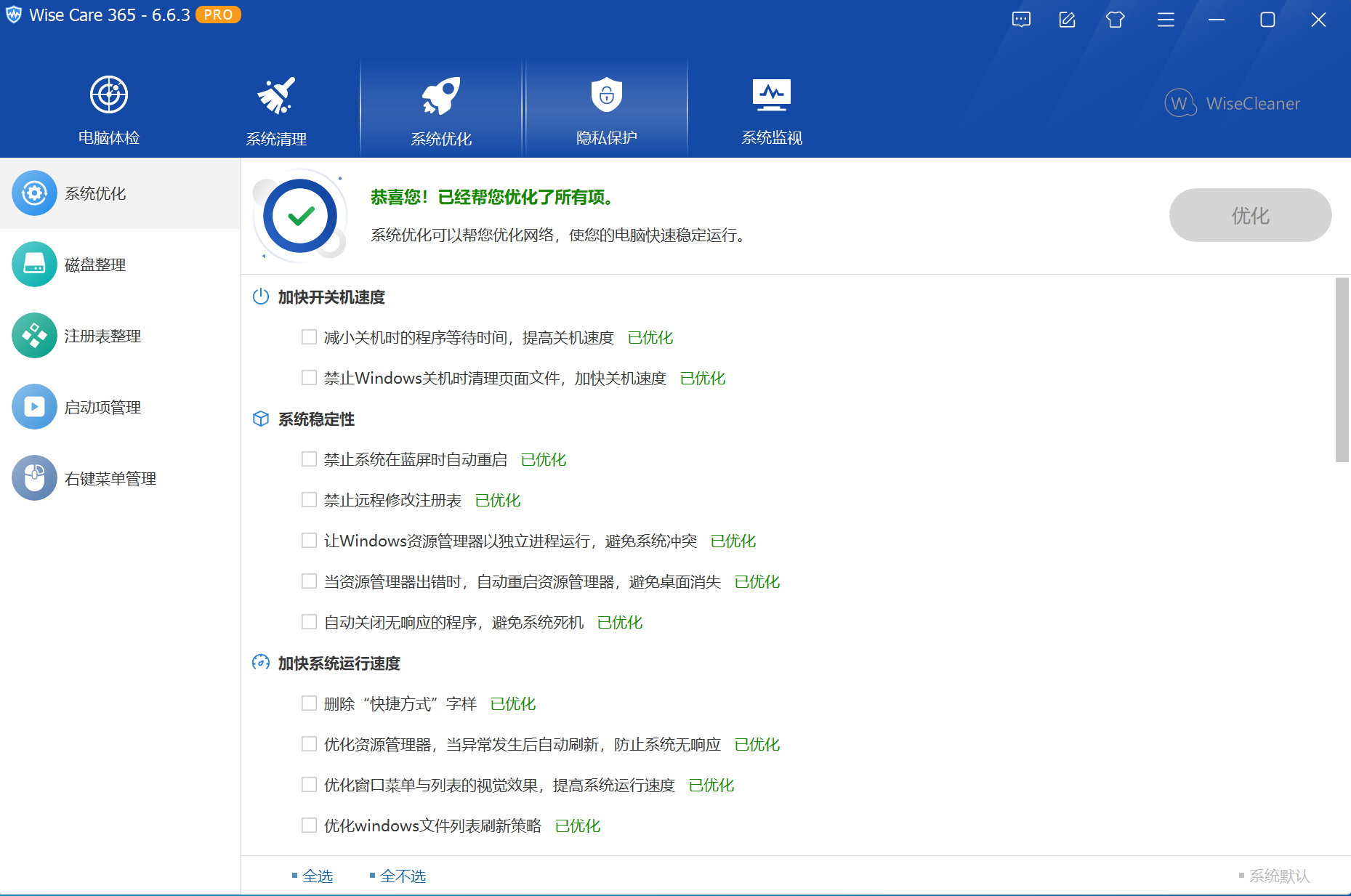
Task: Check 让Windows资源管理器以独立进程运行 option
Action: click(x=309, y=541)
